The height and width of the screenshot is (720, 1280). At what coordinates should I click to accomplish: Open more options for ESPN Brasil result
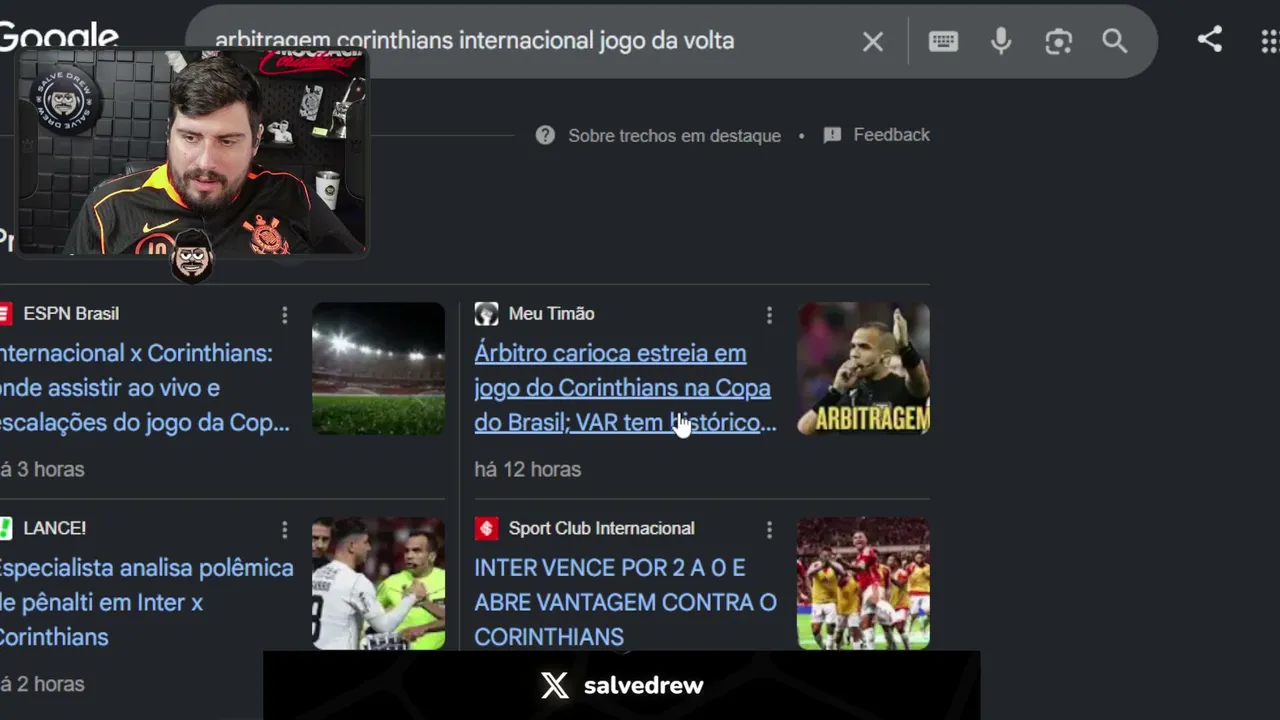[x=285, y=315]
